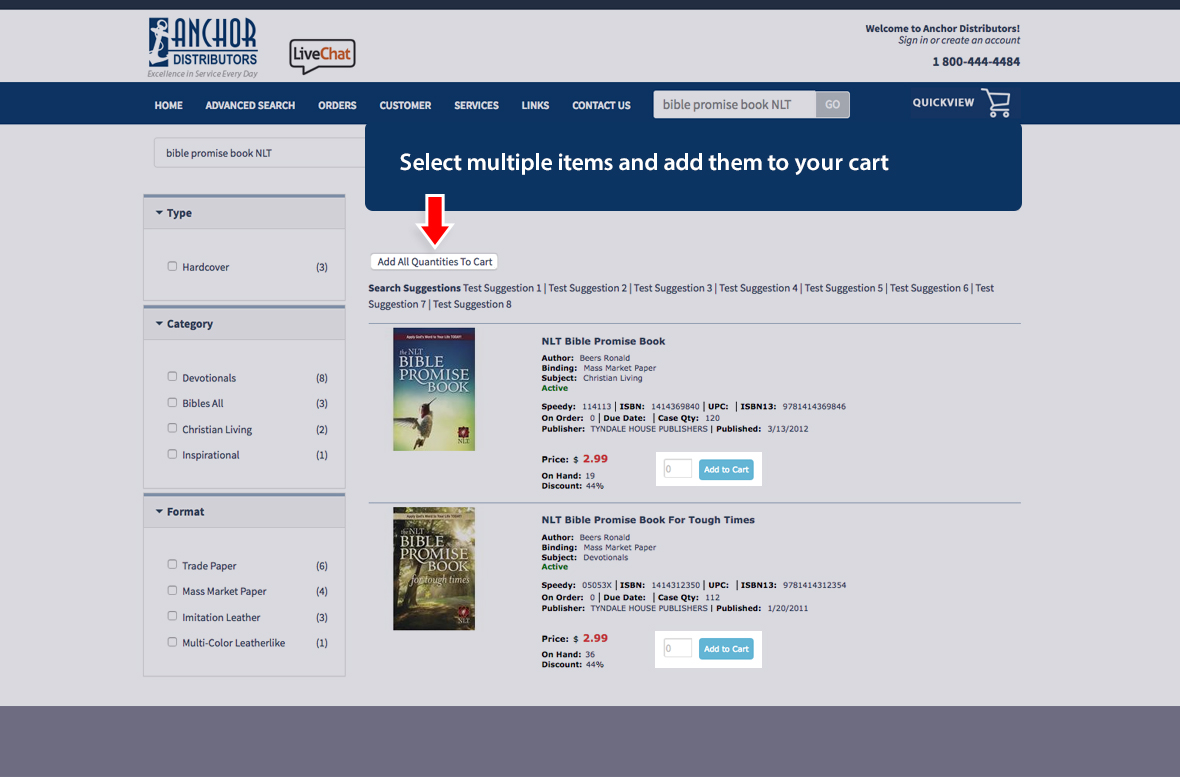Go to the HOME menu
Image resolution: width=1180 pixels, height=777 pixels.
point(169,105)
